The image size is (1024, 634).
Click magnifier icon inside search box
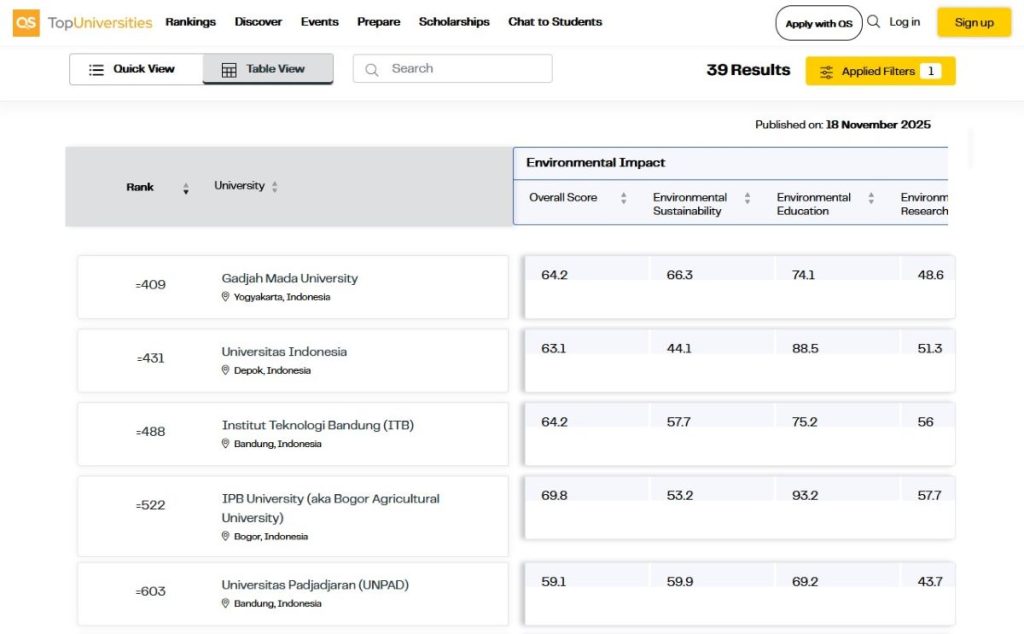point(372,69)
